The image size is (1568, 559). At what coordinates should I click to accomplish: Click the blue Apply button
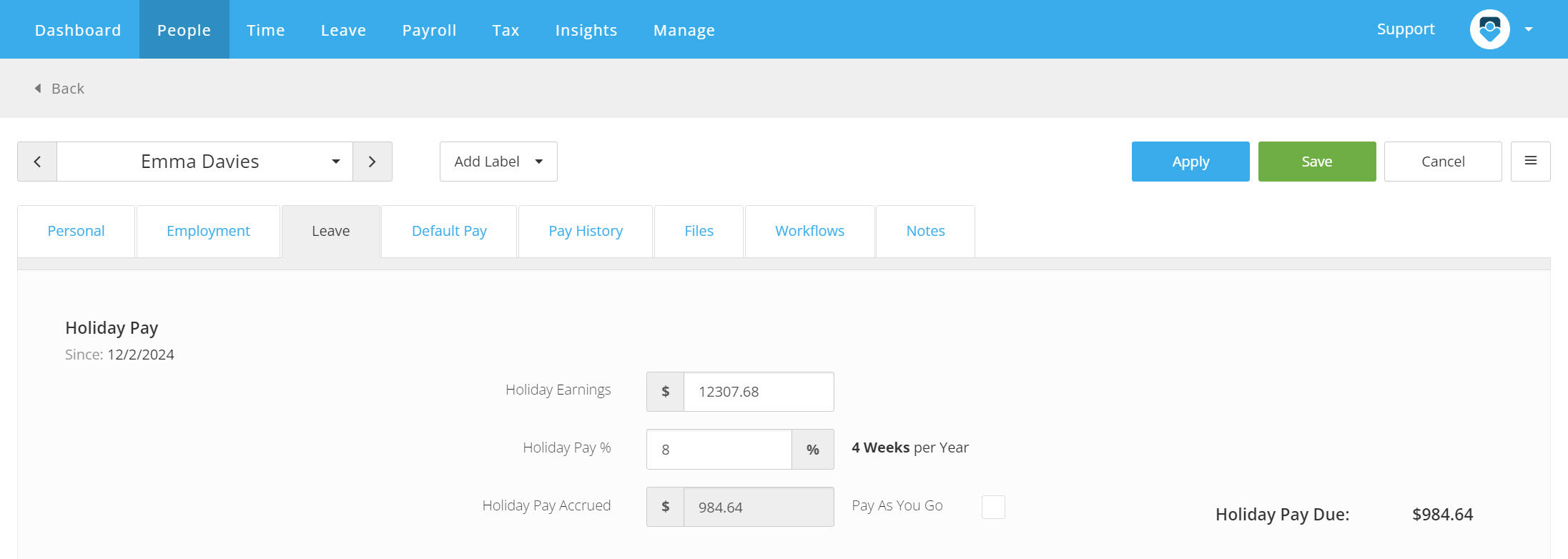tap(1190, 162)
